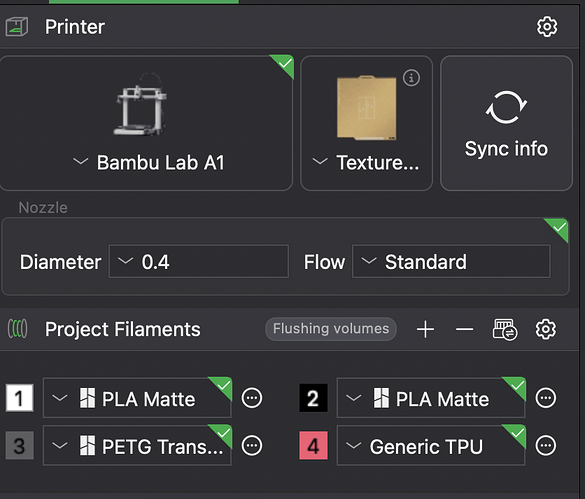The width and height of the screenshot is (585, 499).
Task: Open AMS filament sync icon
Action: click(505, 330)
